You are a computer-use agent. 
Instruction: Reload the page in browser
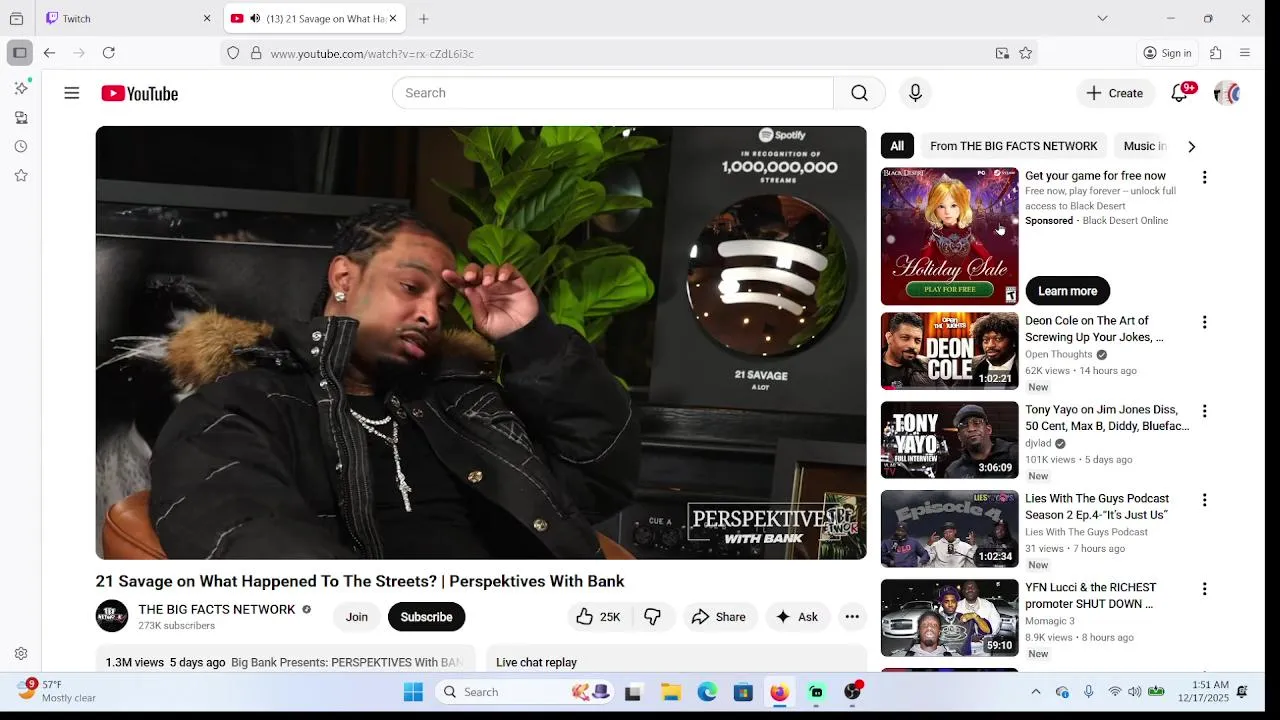click(x=109, y=53)
